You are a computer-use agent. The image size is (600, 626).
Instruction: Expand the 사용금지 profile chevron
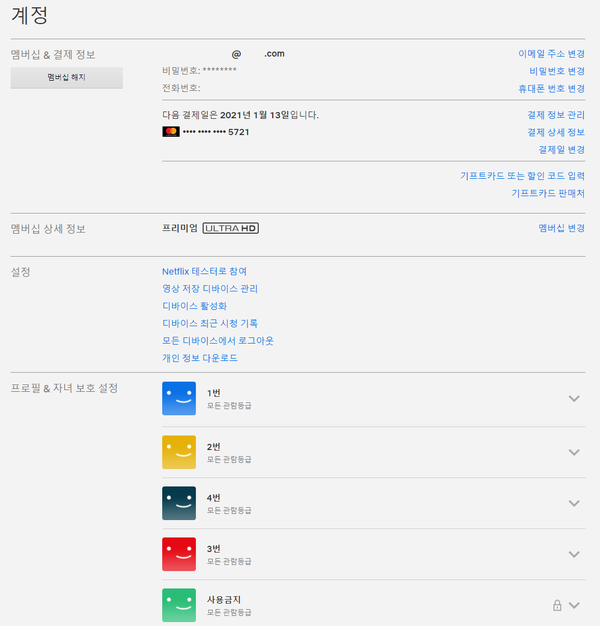574,606
